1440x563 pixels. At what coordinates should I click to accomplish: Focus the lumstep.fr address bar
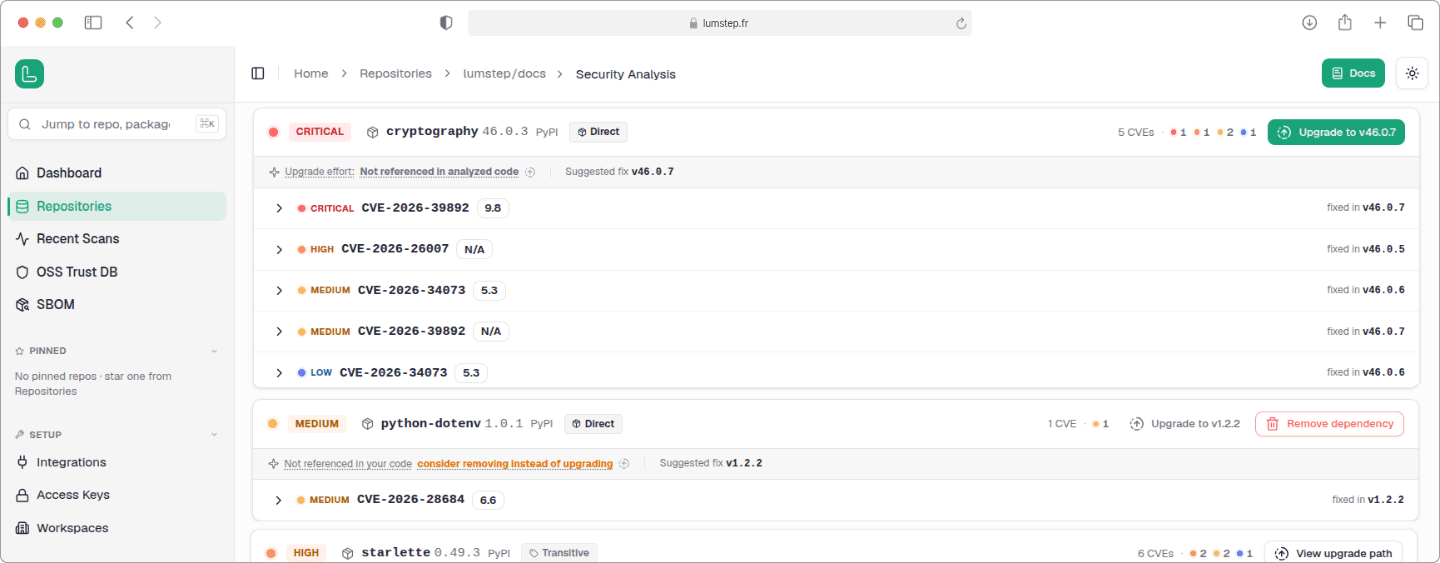coord(720,23)
